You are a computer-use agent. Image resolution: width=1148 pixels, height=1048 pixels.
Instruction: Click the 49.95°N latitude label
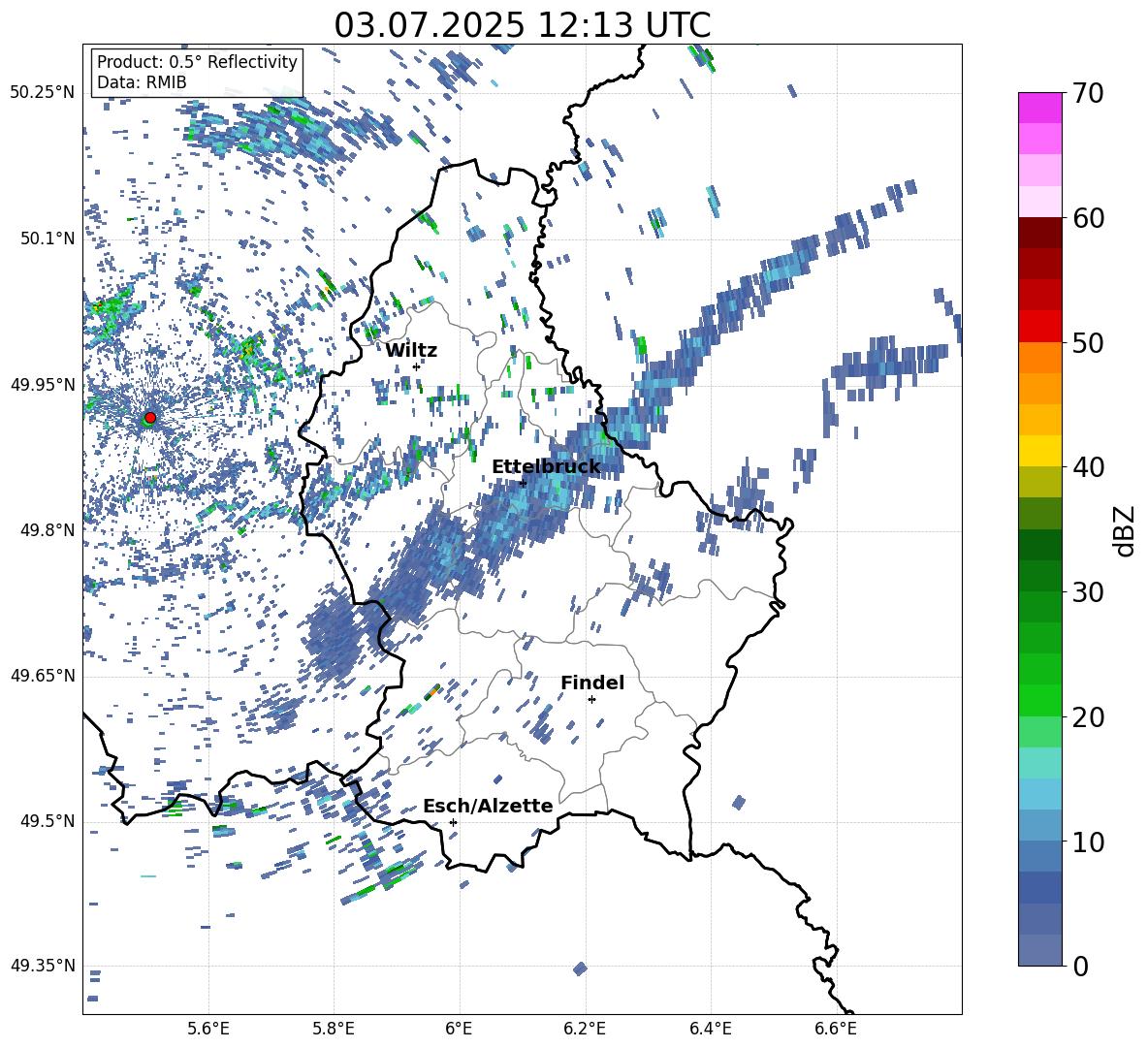coord(43,385)
